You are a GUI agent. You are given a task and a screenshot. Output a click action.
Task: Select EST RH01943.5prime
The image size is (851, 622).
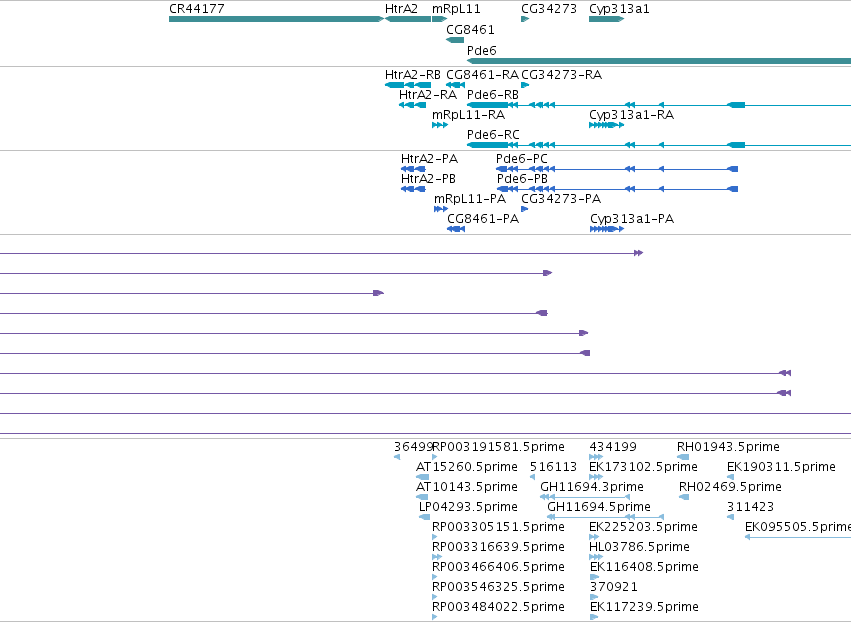pos(728,447)
